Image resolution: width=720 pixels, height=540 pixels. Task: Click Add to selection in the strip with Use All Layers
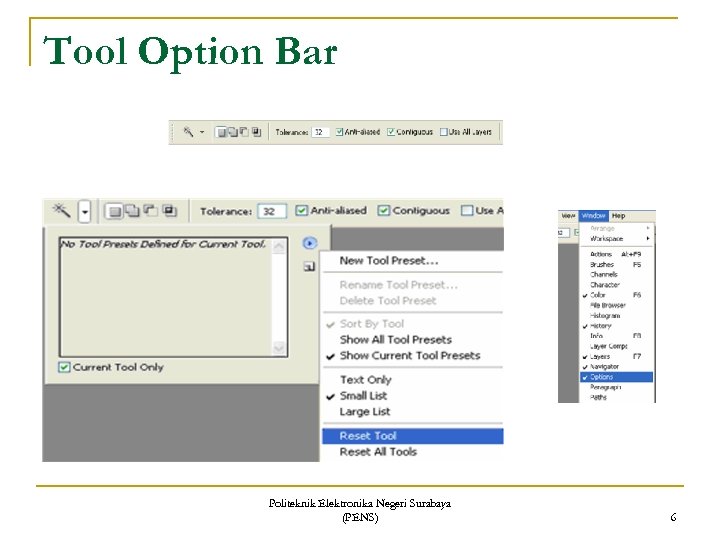(233, 132)
